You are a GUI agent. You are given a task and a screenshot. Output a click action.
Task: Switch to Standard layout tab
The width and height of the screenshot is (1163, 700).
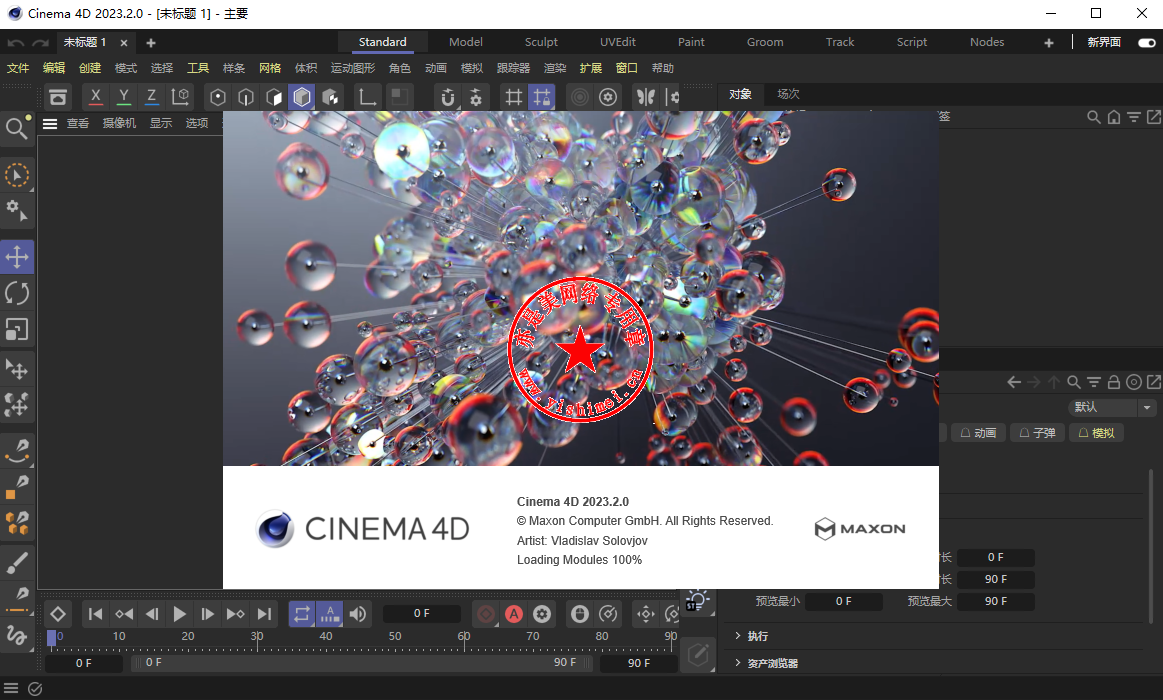click(383, 42)
